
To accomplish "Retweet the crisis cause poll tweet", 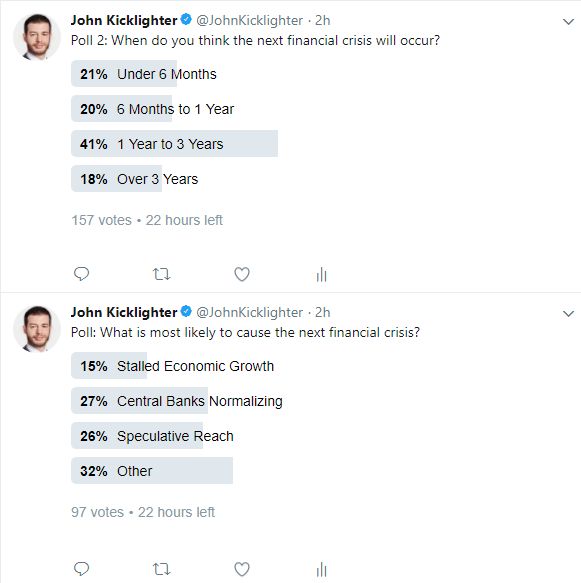I will [x=161, y=569].
